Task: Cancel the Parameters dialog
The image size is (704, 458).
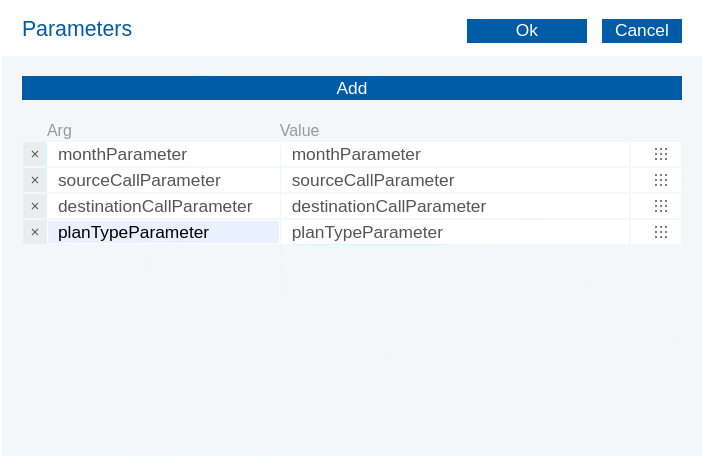Action: tap(641, 31)
